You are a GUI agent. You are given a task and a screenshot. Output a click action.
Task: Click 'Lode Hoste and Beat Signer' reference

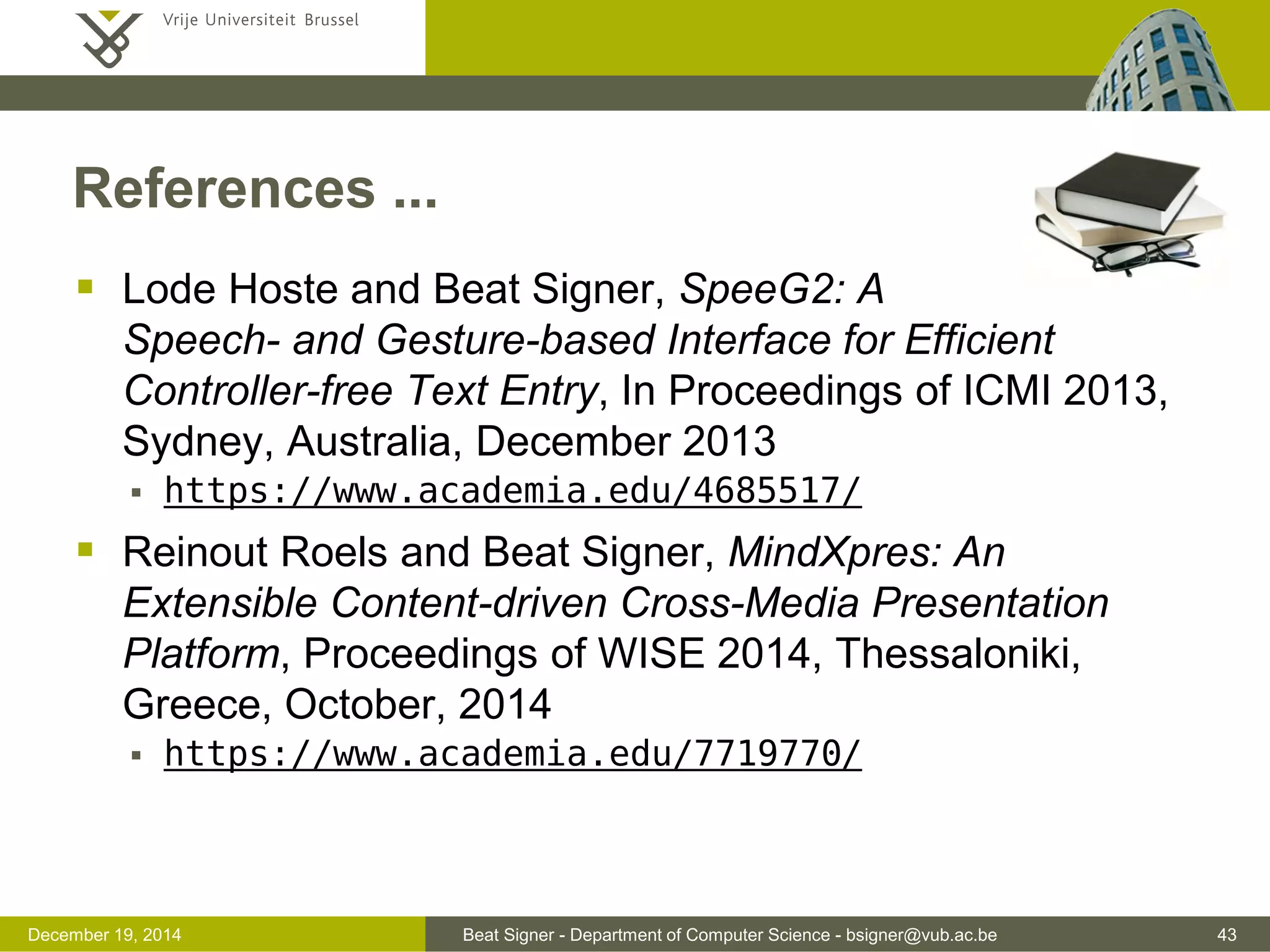point(388,289)
